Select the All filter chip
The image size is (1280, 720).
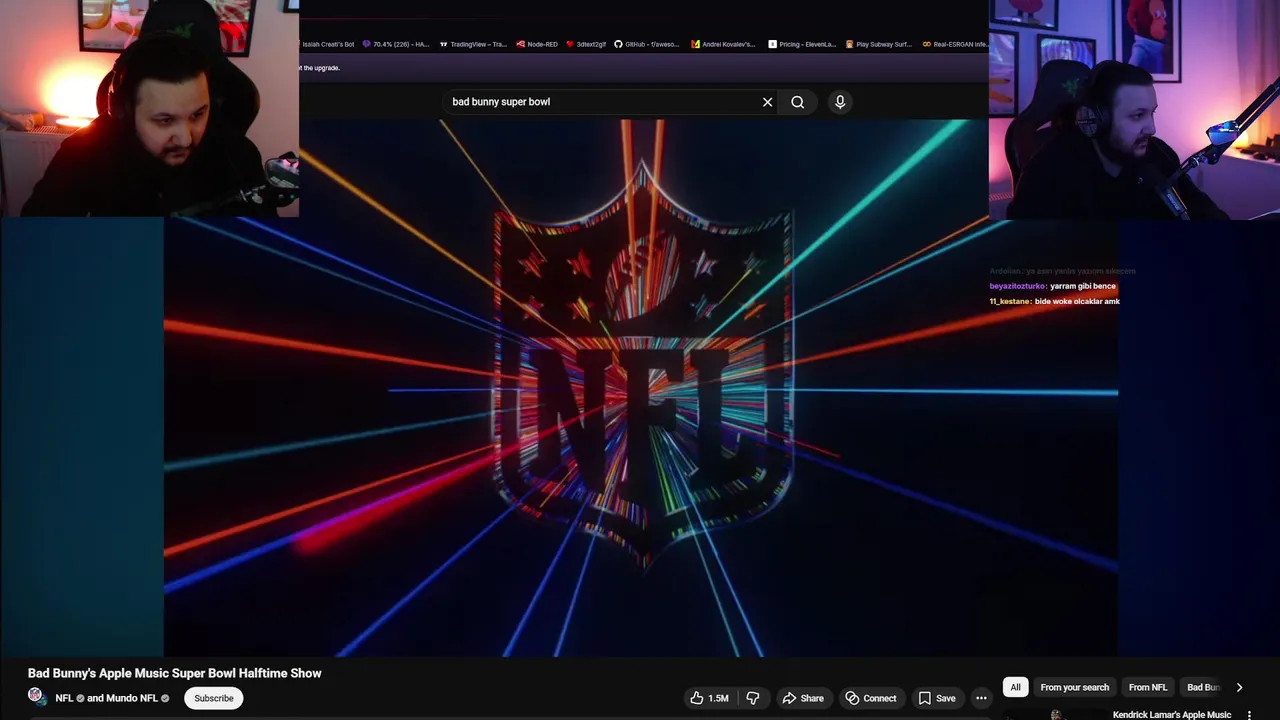click(x=1015, y=687)
